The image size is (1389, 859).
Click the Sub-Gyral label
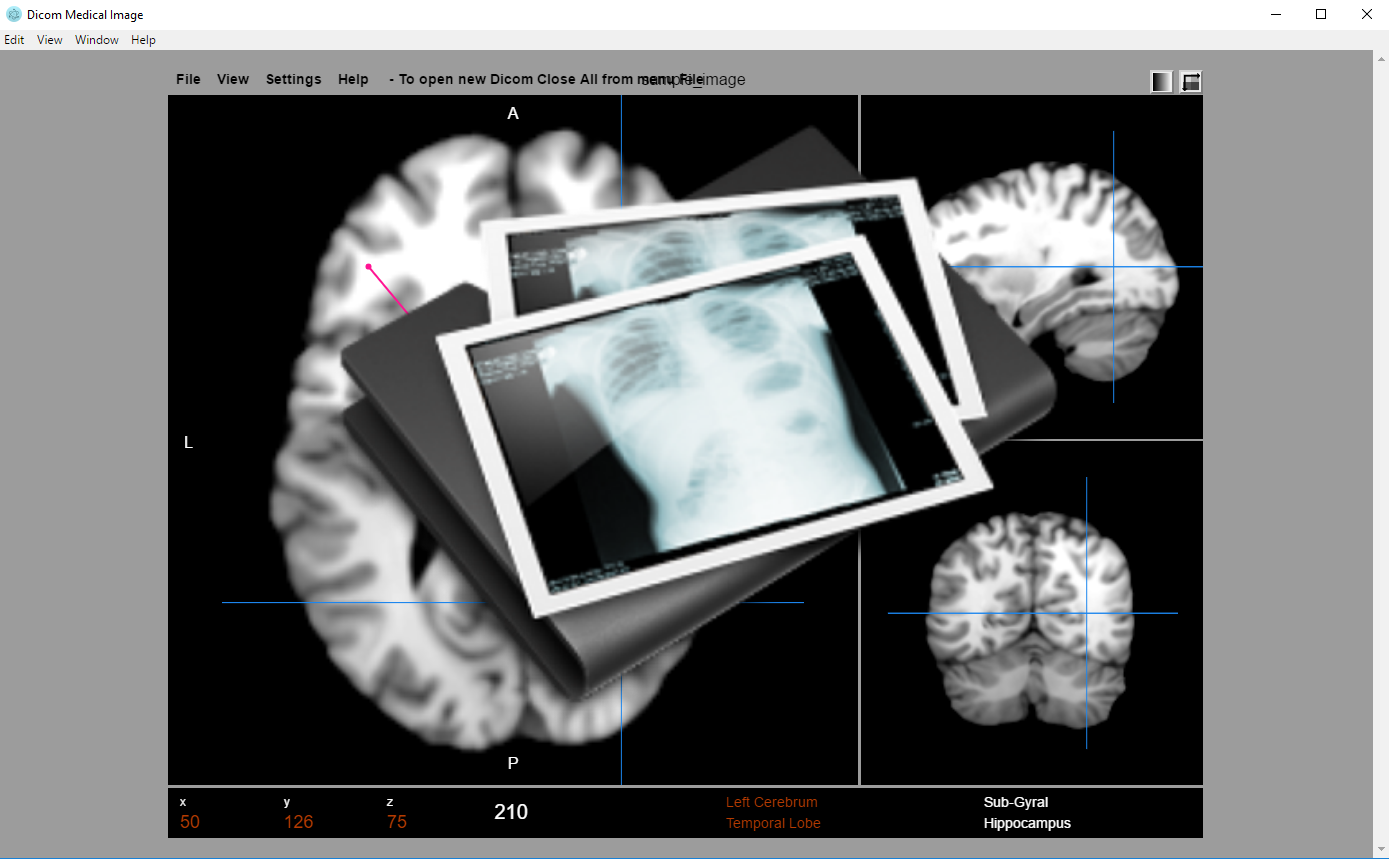[x=1016, y=802]
